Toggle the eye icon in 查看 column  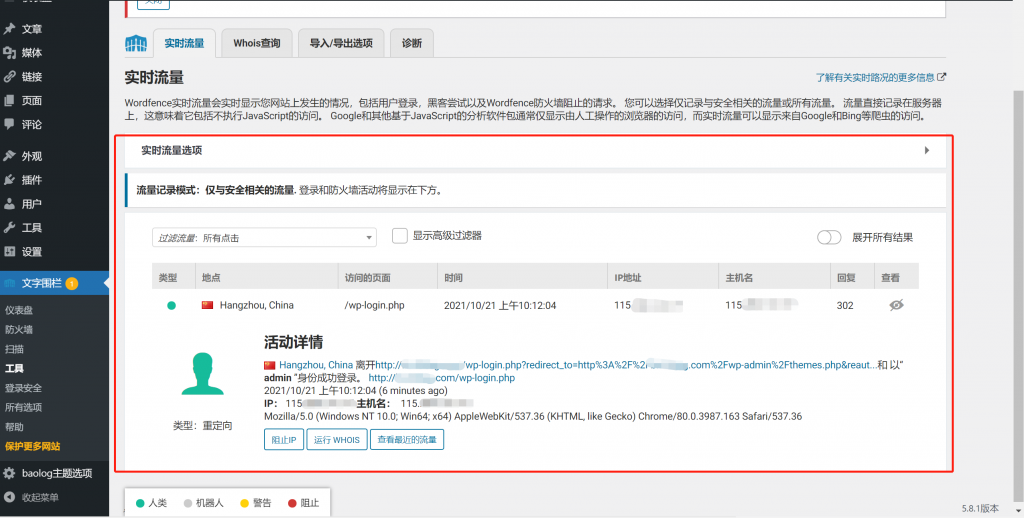tap(896, 305)
